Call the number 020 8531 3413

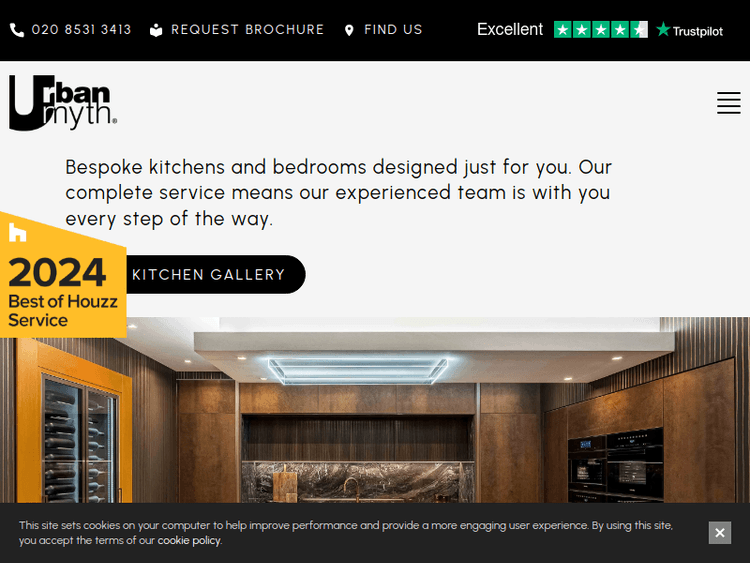coord(81,30)
